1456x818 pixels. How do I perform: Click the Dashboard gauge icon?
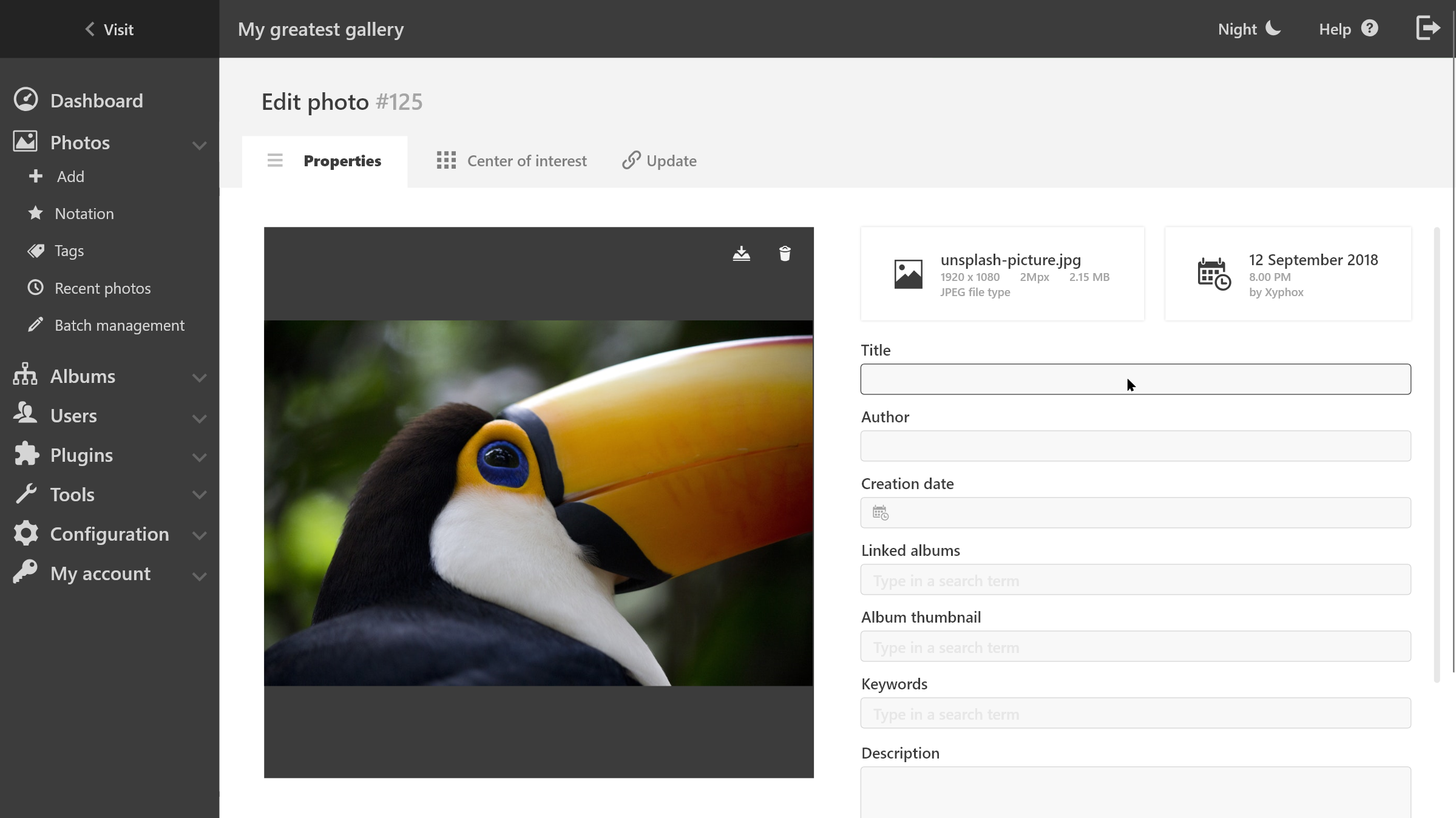tap(25, 100)
